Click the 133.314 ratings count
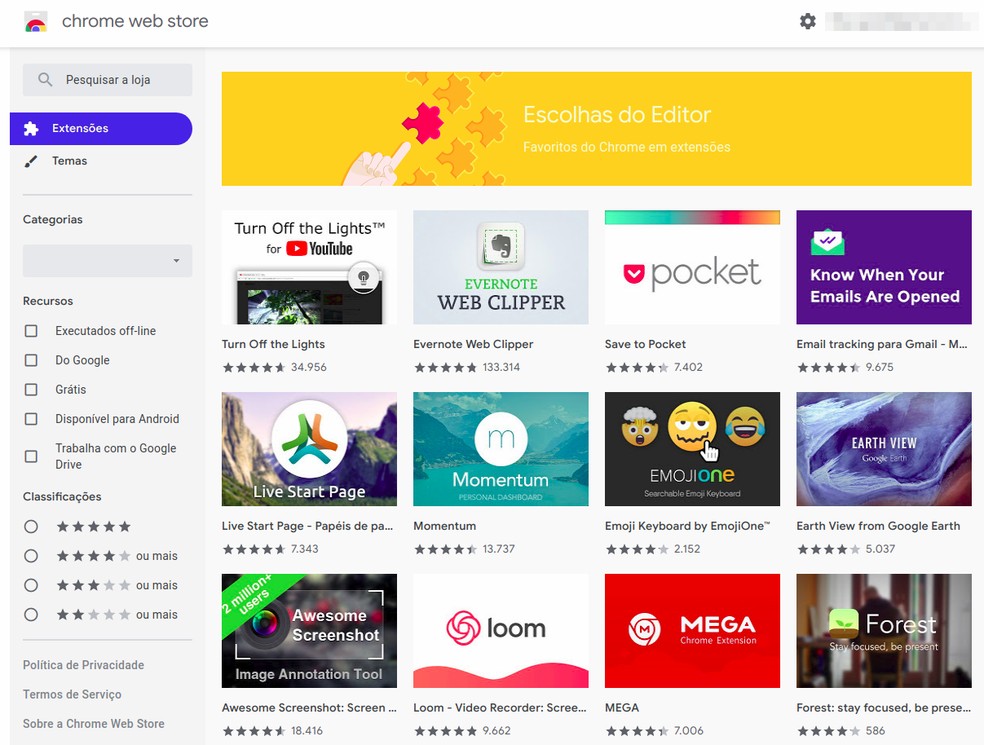The image size is (984, 745). pos(501,367)
